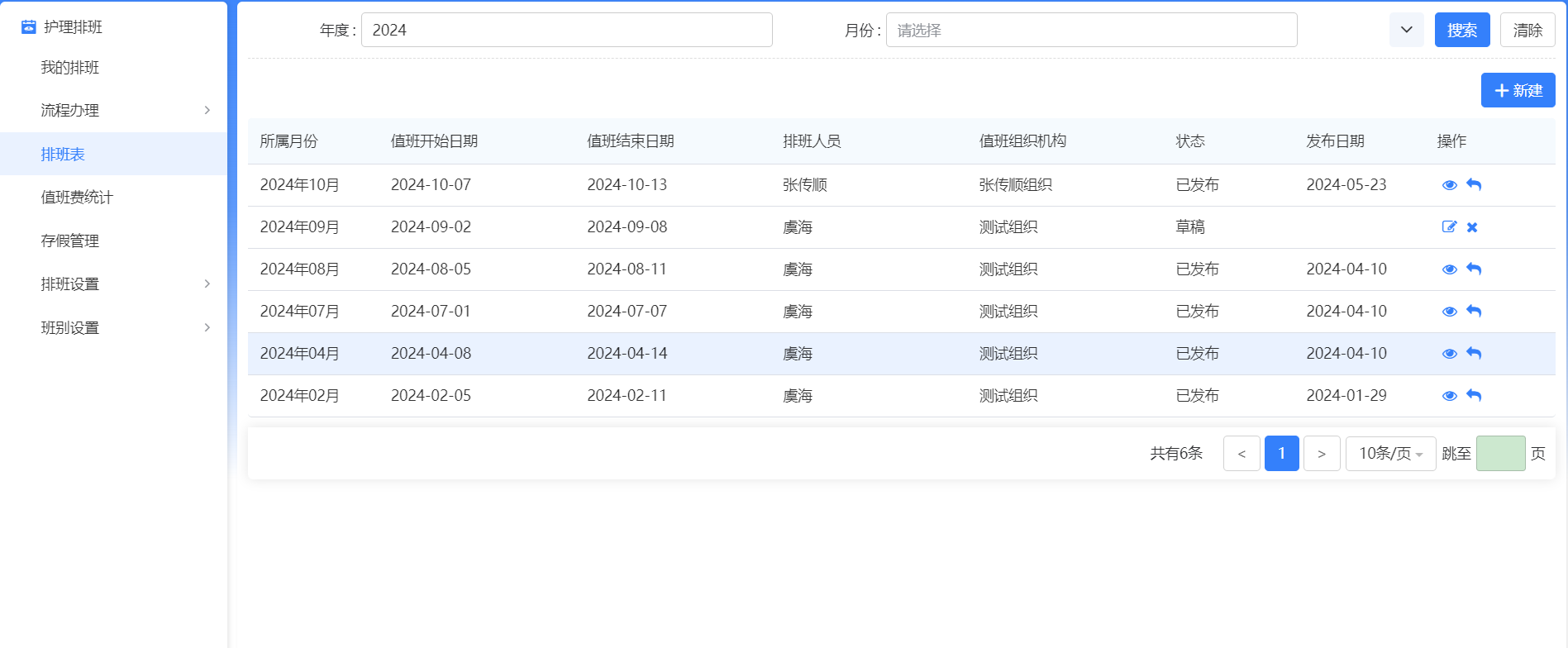Click the 共有6条 total count text

[x=1176, y=454]
